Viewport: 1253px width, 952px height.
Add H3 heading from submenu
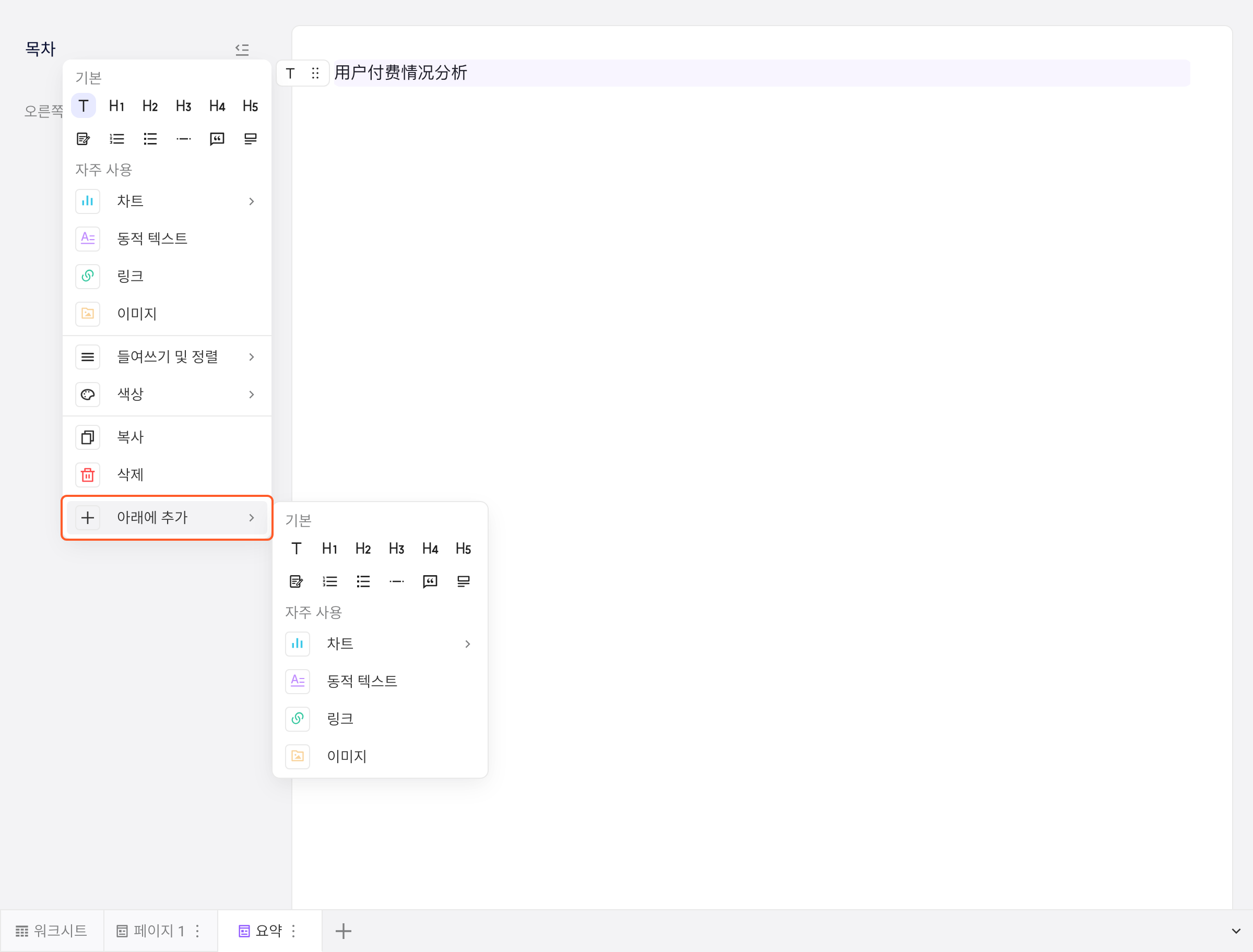(397, 549)
